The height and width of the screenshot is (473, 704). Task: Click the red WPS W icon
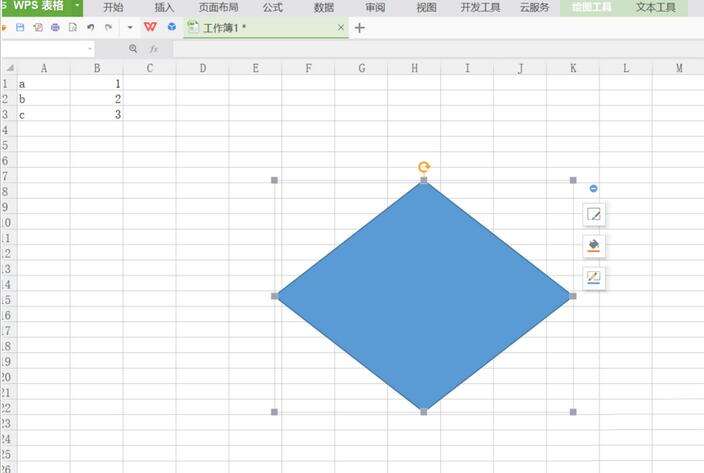(150, 27)
